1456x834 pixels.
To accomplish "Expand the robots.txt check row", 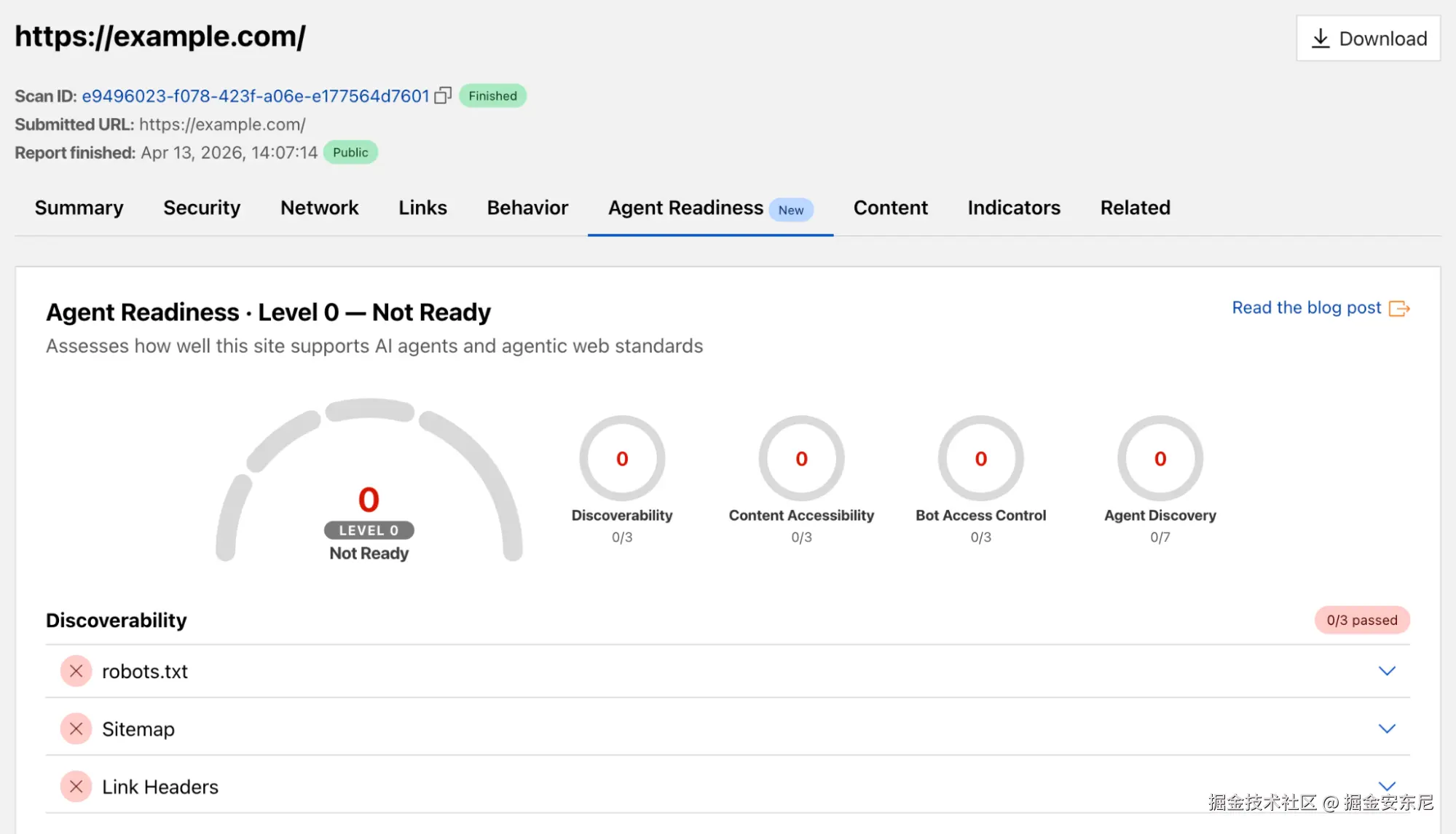I will coord(1387,671).
